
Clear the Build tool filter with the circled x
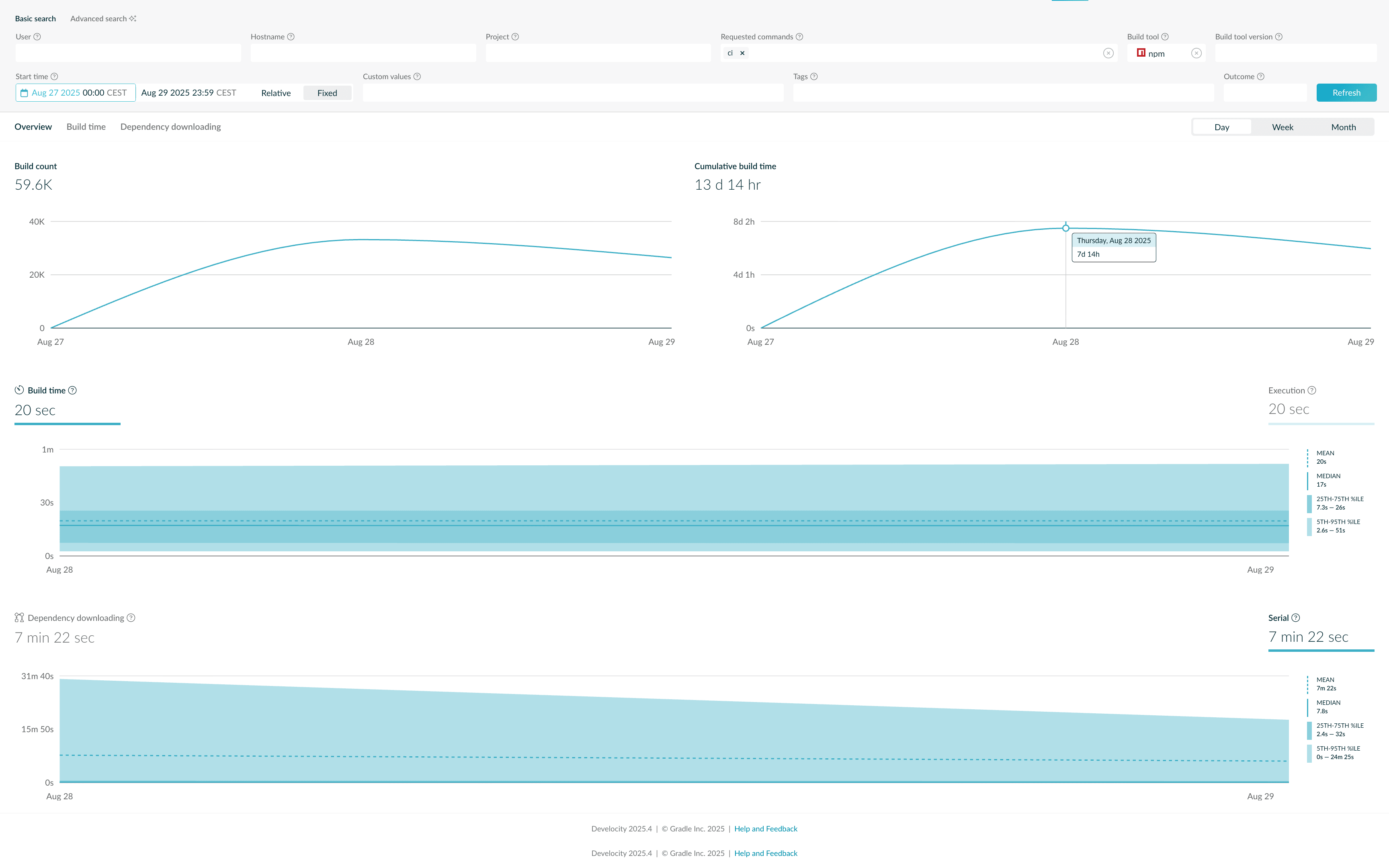[x=1196, y=53]
